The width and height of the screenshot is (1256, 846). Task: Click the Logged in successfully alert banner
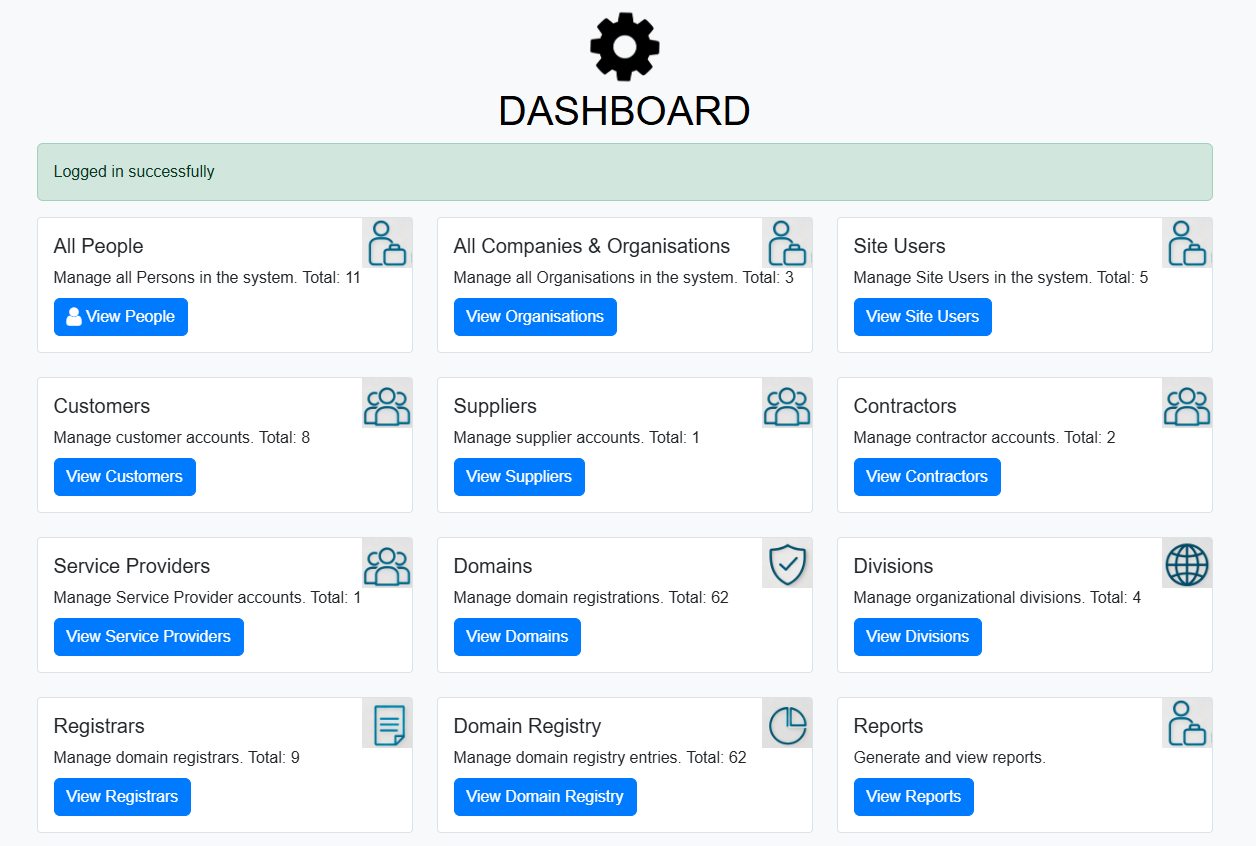click(x=624, y=172)
